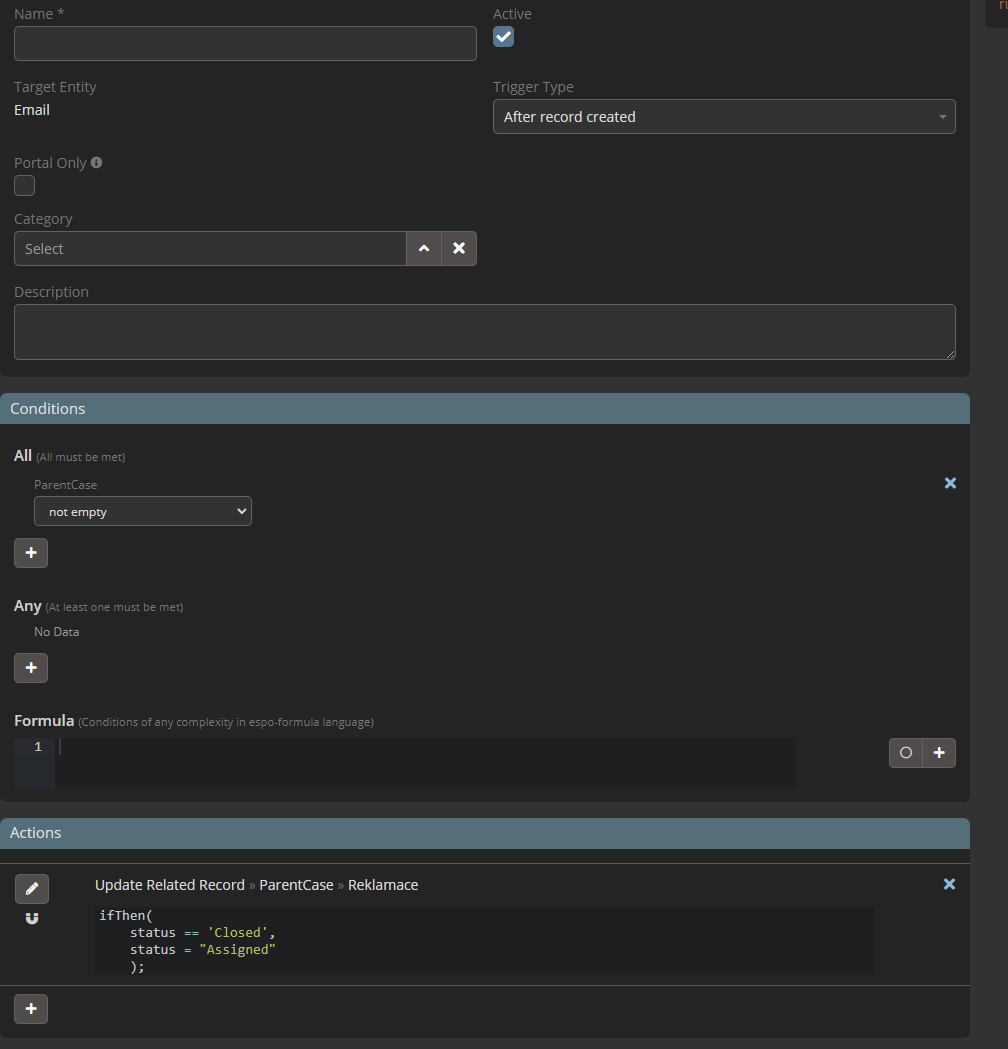The width and height of the screenshot is (1008, 1049).
Task: Clear the Category with the X button
Action: pos(459,249)
